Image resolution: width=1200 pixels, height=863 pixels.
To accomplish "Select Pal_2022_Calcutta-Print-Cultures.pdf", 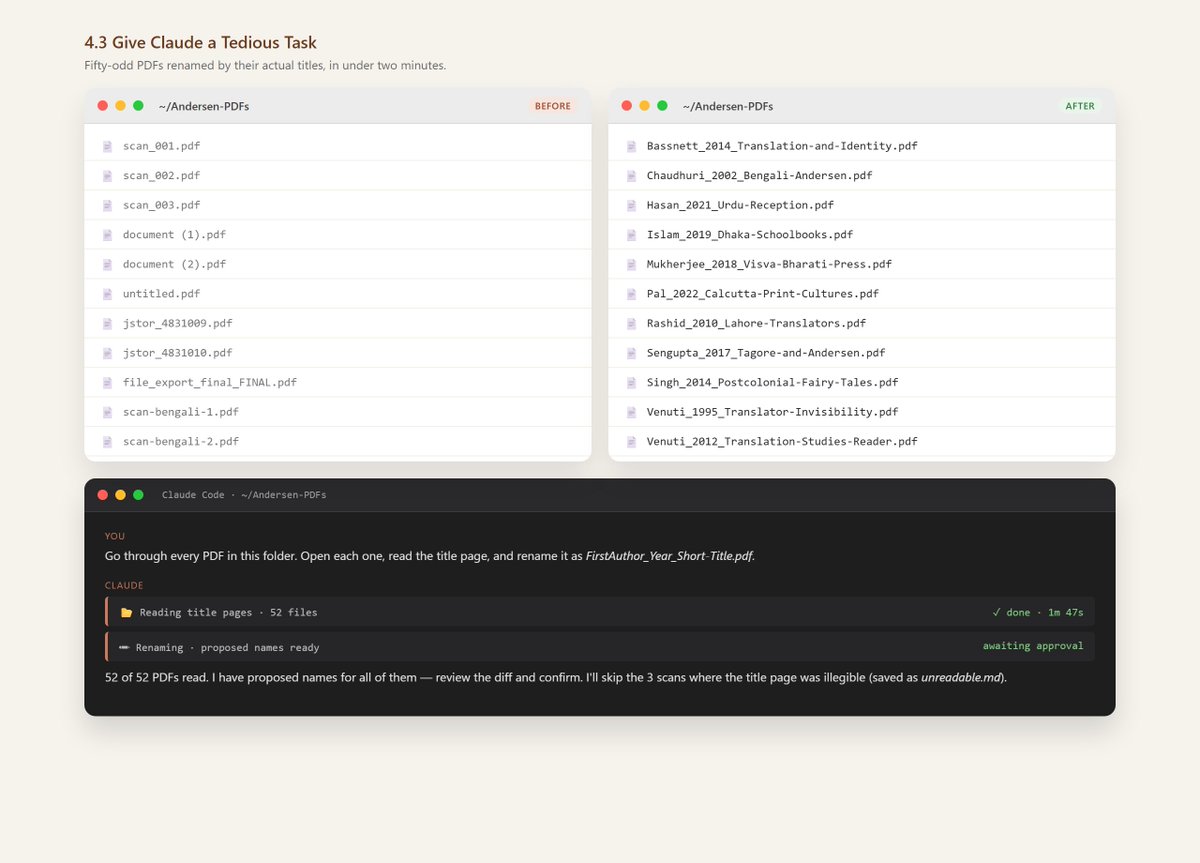I will (862, 294).
